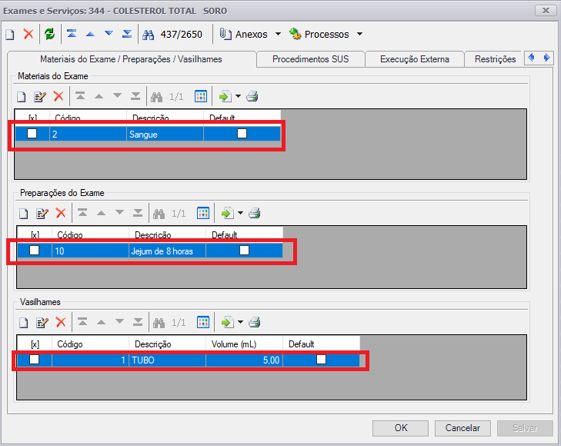Switch to the Procedimentos SUS tab
The height and width of the screenshot is (446, 561).
pyautogui.click(x=311, y=59)
